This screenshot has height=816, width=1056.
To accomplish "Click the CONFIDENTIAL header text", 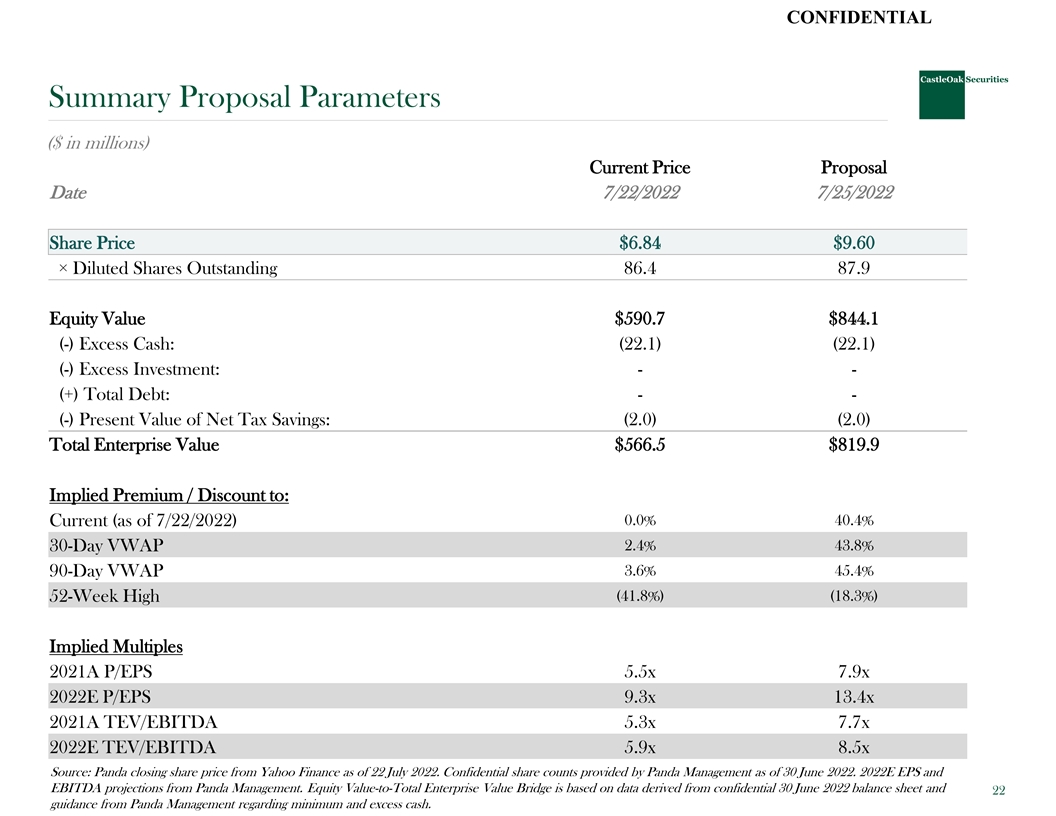I will [859, 17].
